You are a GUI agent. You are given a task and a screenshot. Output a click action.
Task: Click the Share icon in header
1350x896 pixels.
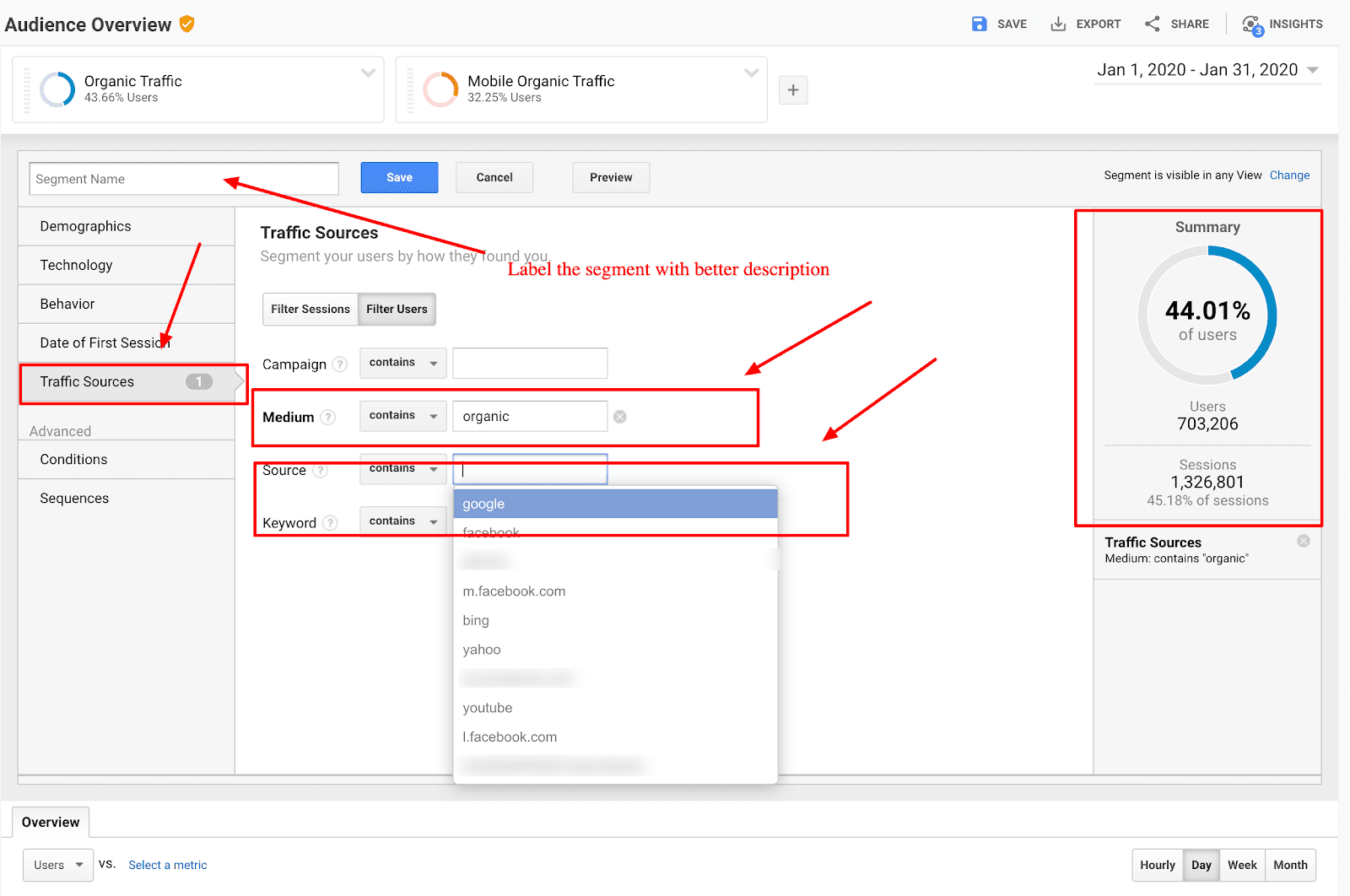(x=1153, y=24)
